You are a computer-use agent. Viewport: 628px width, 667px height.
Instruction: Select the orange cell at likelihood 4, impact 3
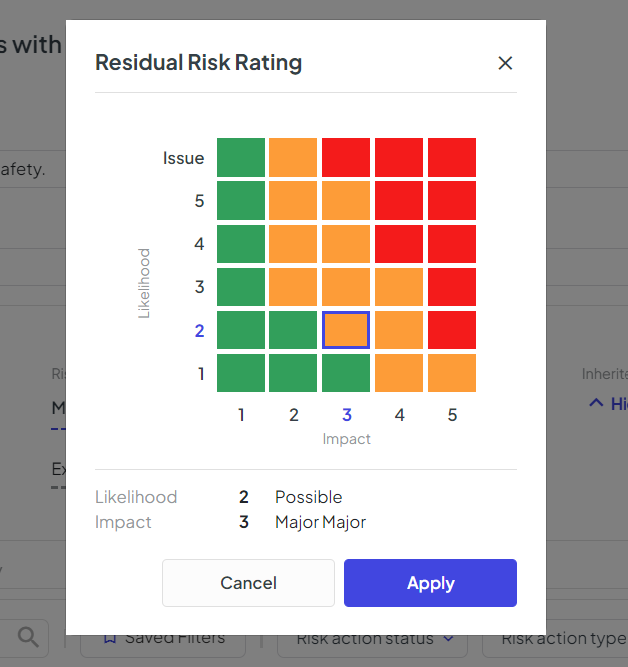[x=346, y=244]
